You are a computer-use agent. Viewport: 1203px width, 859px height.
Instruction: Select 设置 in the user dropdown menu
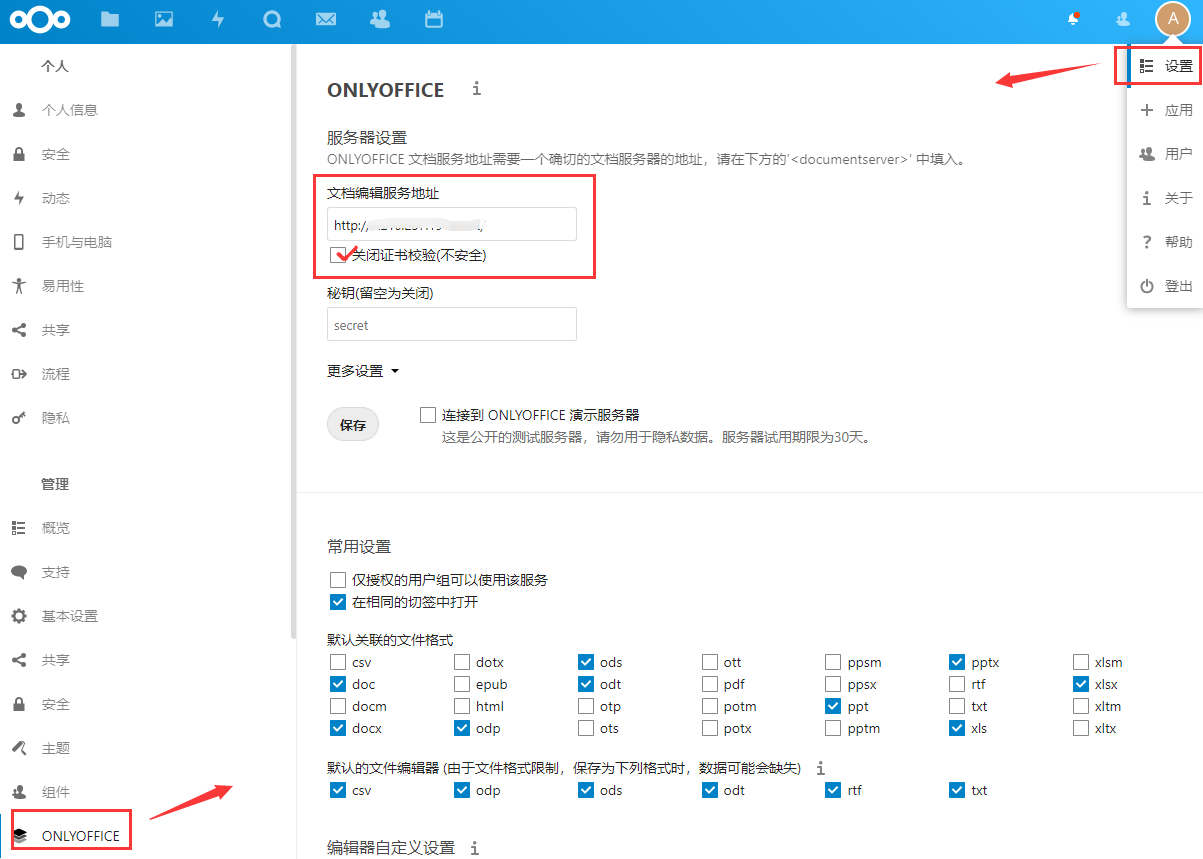pos(1166,66)
